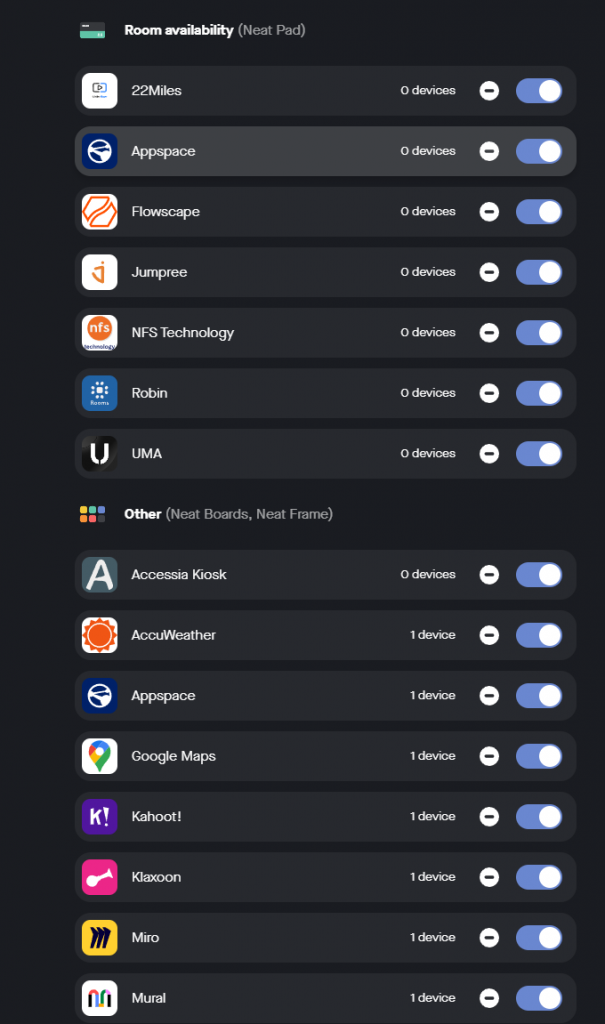This screenshot has height=1024, width=605.
Task: Disable the UMA availability toggle
Action: click(539, 453)
